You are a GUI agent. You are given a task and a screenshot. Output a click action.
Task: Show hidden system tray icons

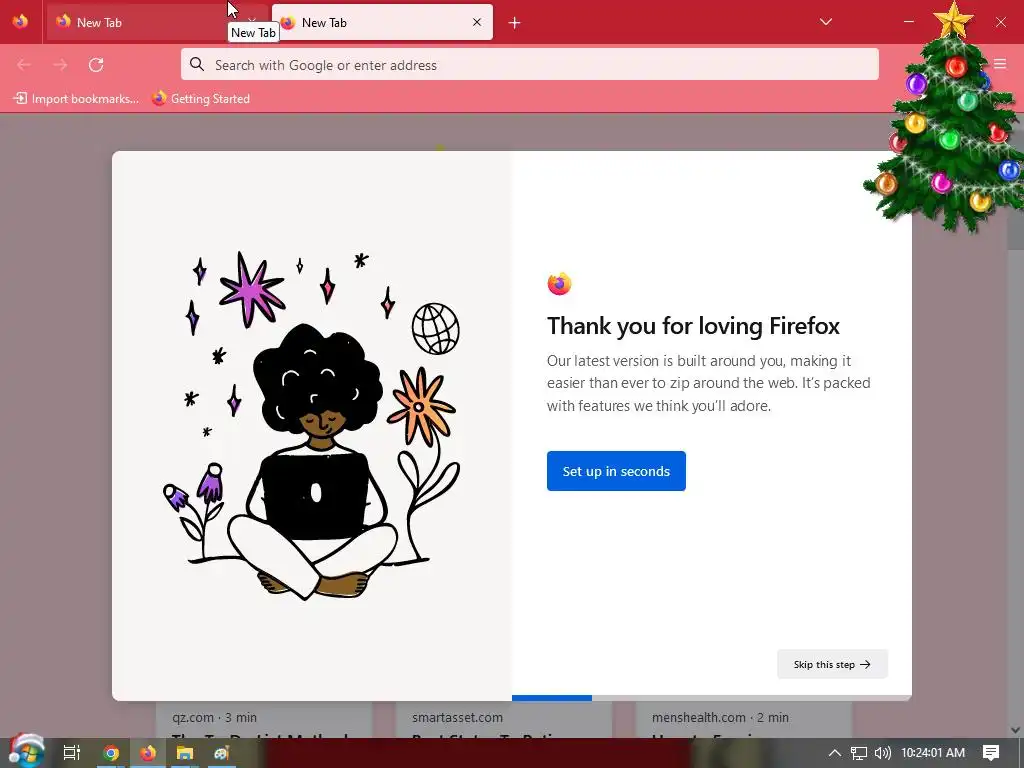coord(834,753)
